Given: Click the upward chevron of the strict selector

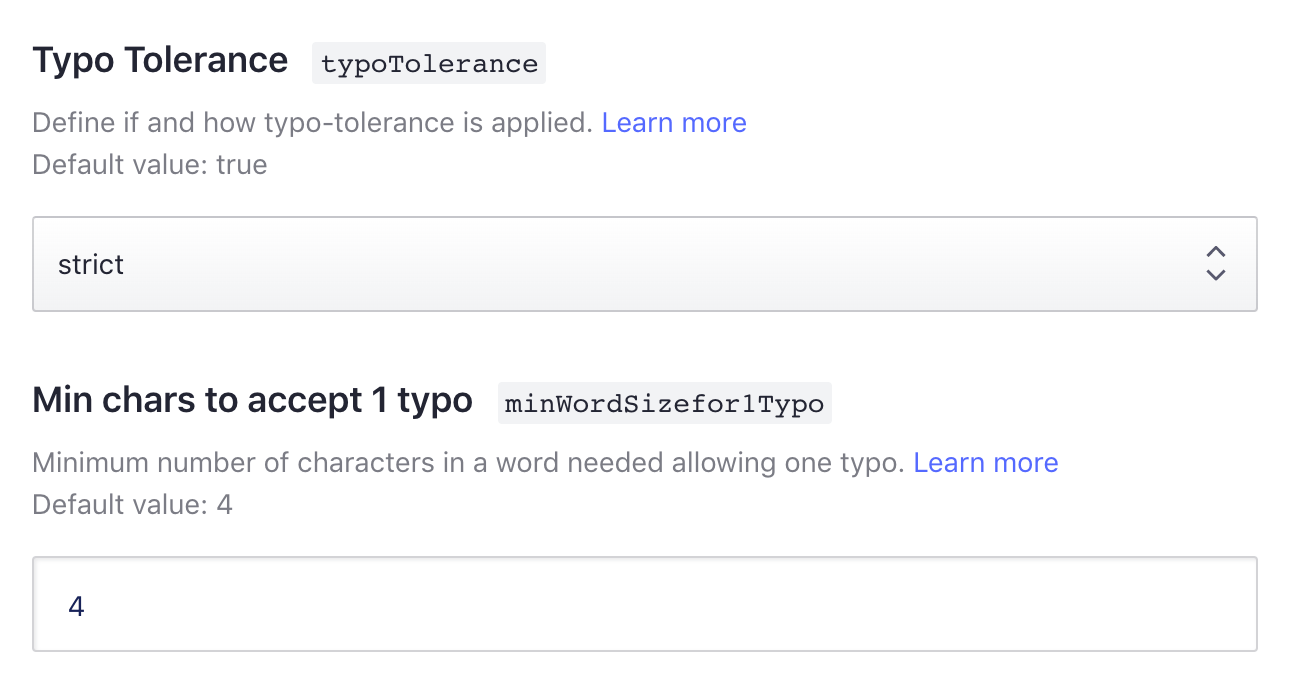Looking at the screenshot, I should pyautogui.click(x=1216, y=252).
